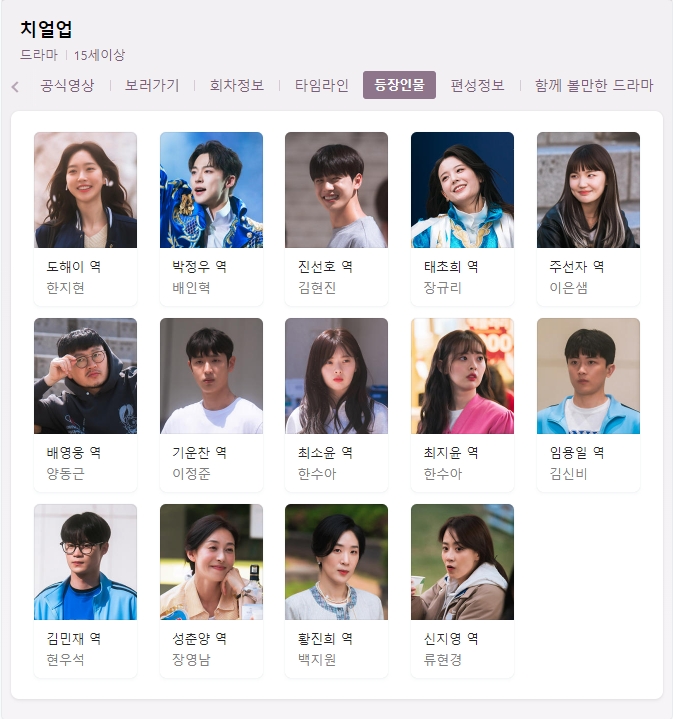Select the 임용일 역 portrait thumbnail
The image size is (673, 719).
coord(588,376)
